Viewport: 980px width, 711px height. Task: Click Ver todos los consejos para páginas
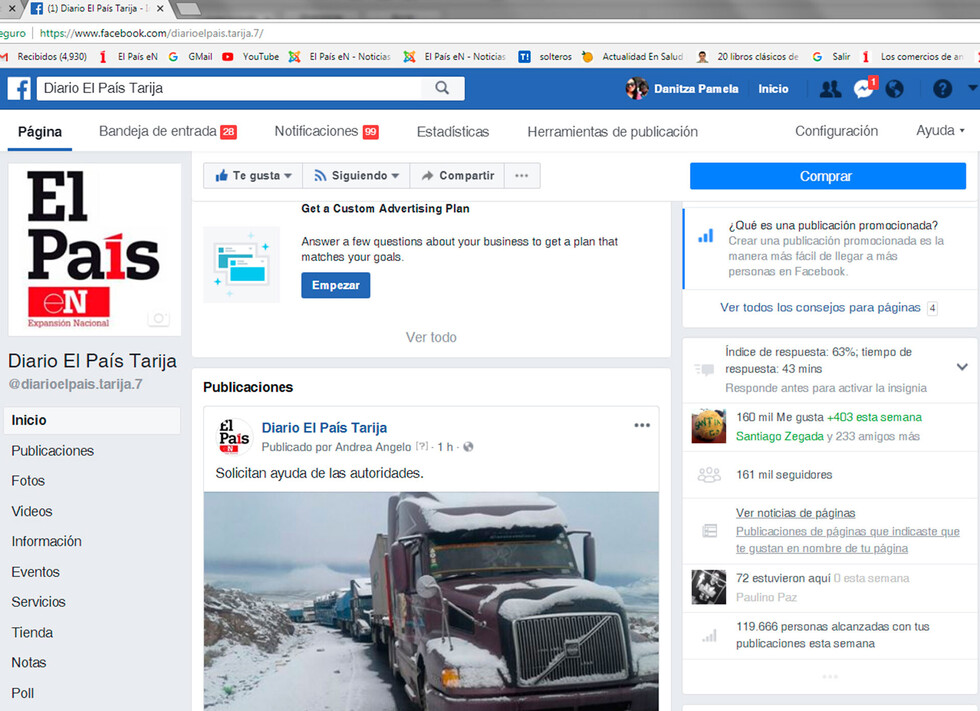(x=820, y=307)
